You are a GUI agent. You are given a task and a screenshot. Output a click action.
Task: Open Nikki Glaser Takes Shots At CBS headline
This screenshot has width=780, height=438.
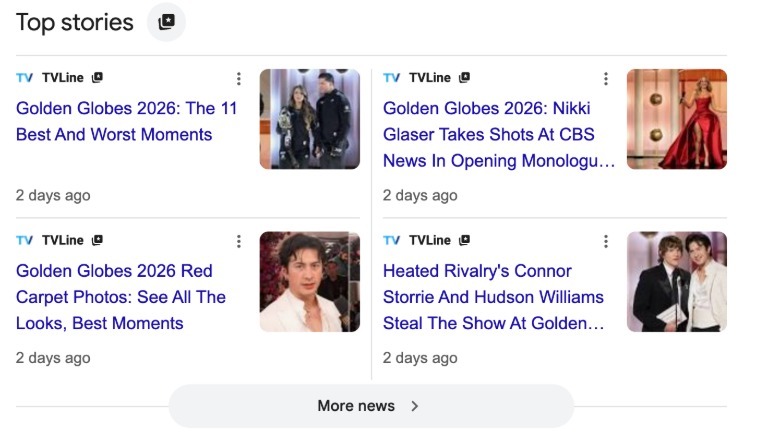coord(498,134)
